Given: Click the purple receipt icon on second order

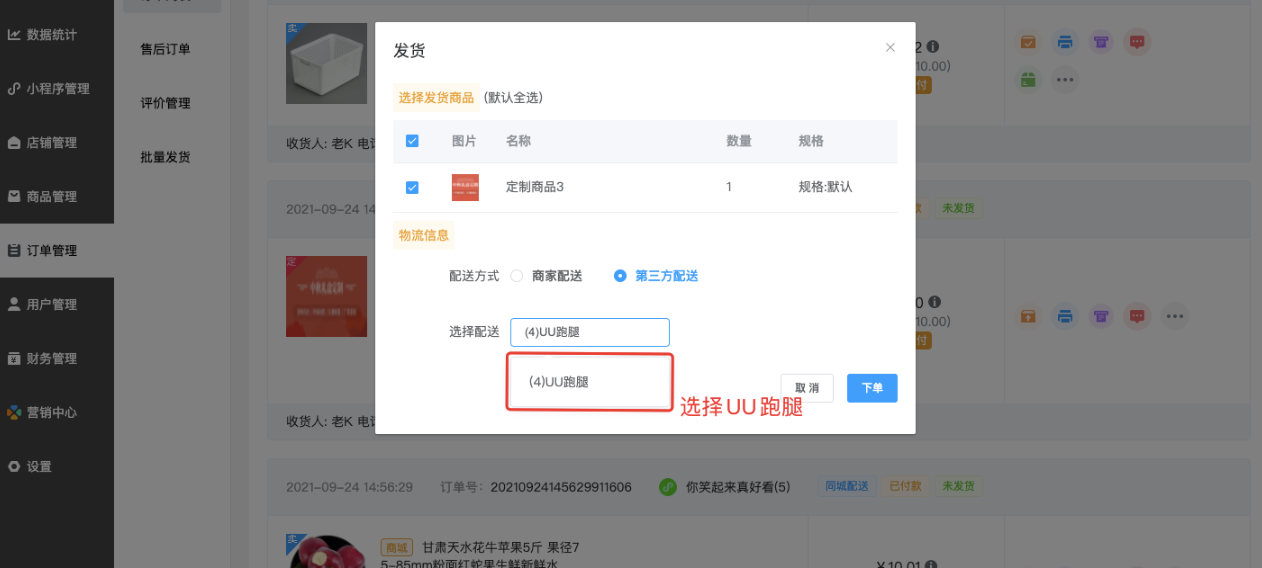Looking at the screenshot, I should pyautogui.click(x=1101, y=316).
